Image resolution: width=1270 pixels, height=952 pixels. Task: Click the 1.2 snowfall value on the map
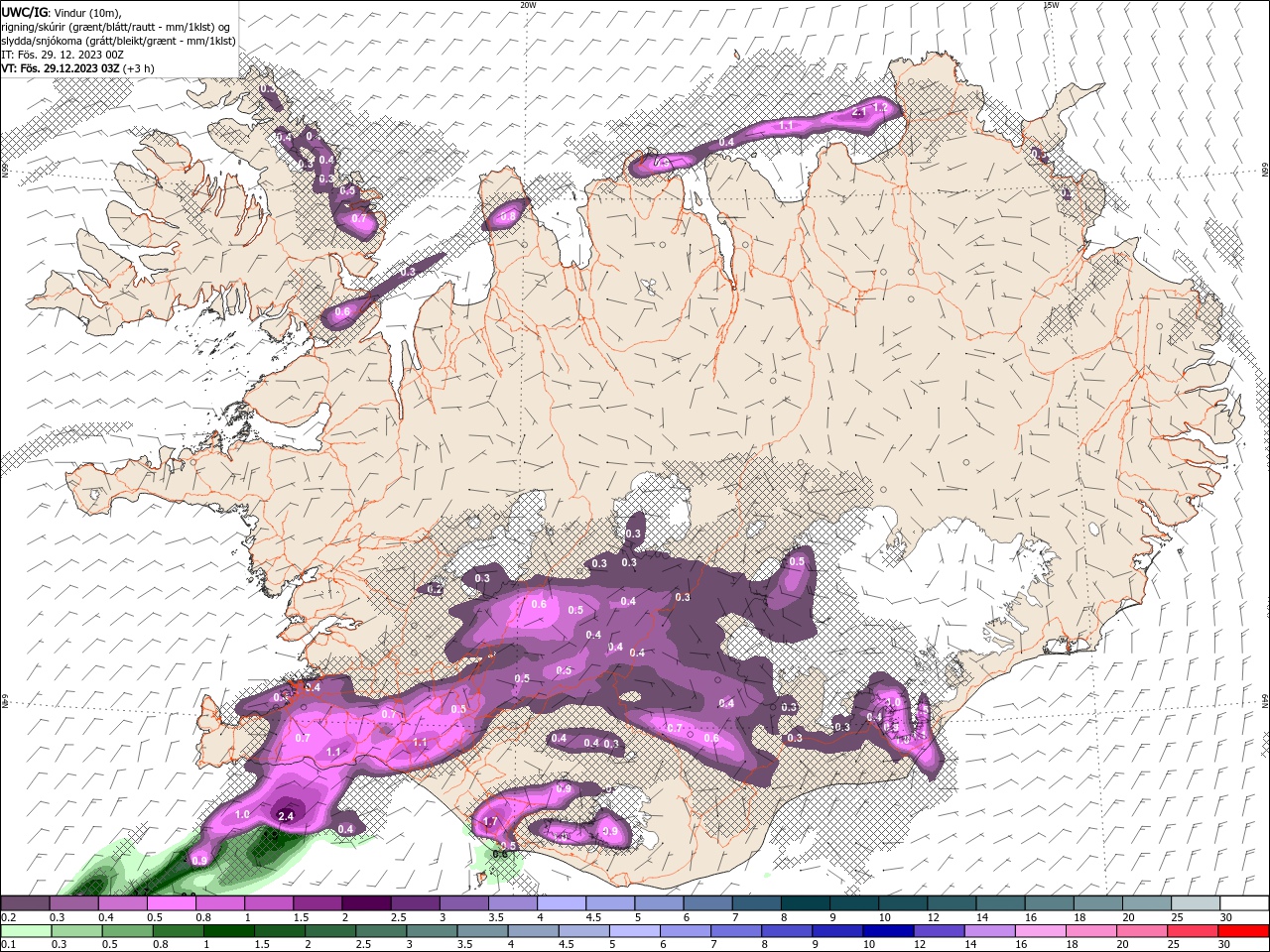coord(879,107)
